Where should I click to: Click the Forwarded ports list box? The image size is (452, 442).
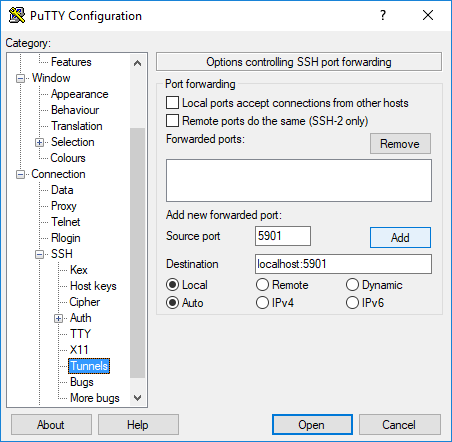(299, 180)
